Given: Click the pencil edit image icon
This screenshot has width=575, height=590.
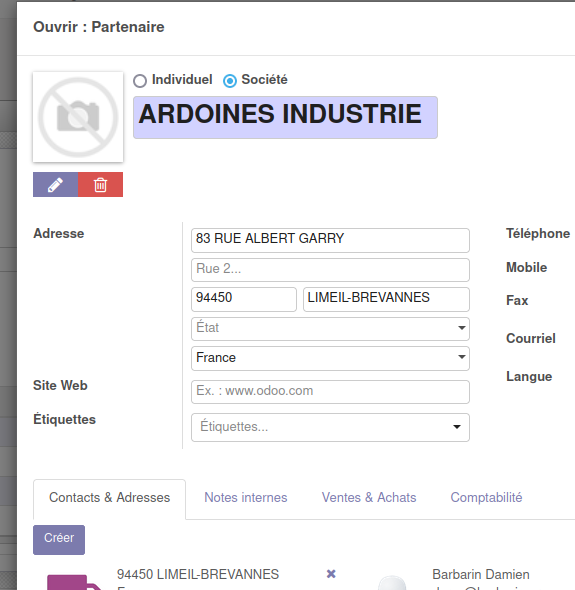Looking at the screenshot, I should tap(55, 185).
